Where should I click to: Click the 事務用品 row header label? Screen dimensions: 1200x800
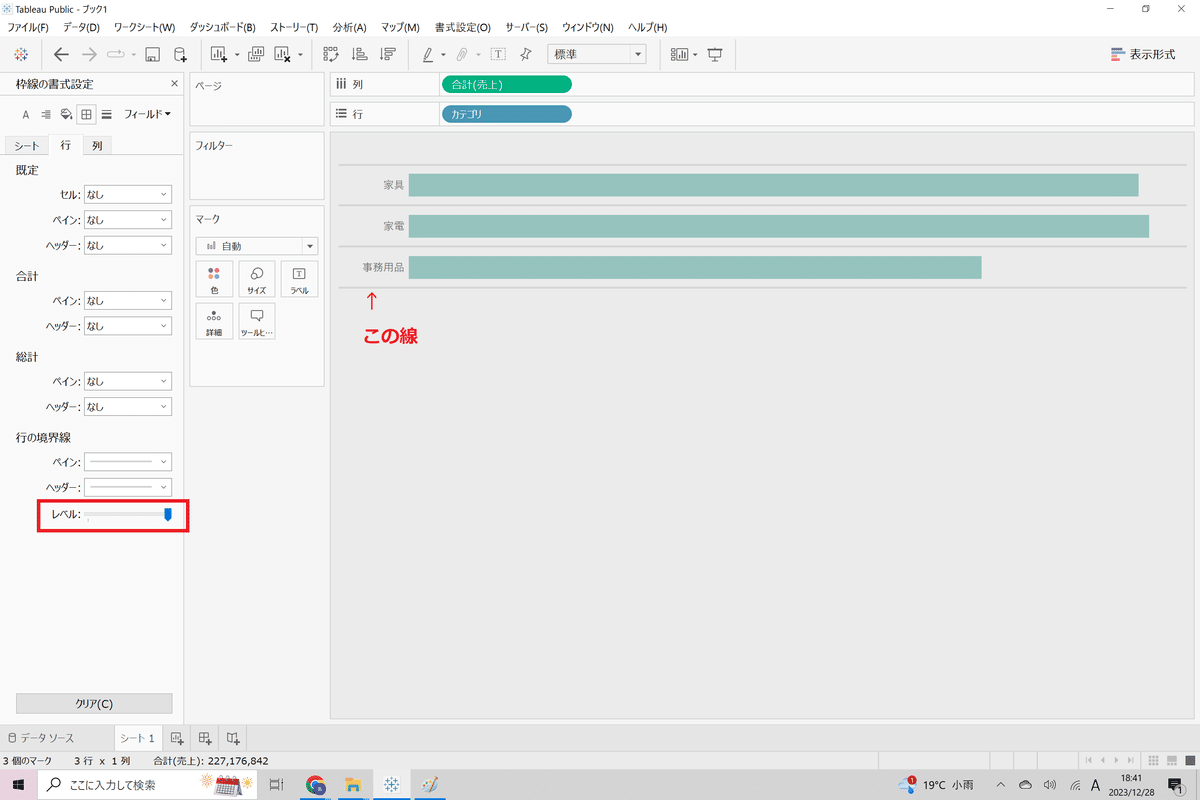(383, 268)
